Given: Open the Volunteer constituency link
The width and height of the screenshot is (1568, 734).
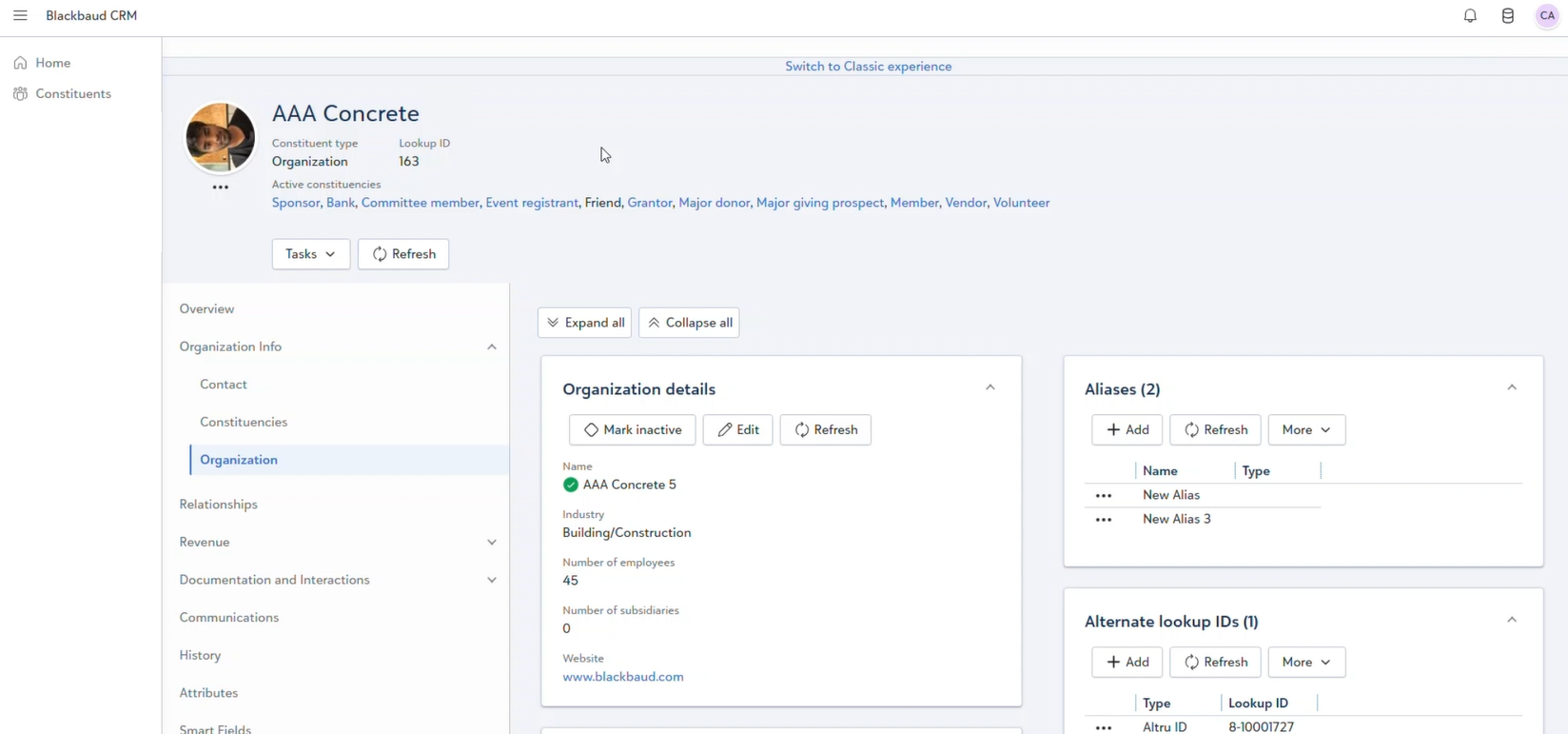Looking at the screenshot, I should (x=1022, y=203).
